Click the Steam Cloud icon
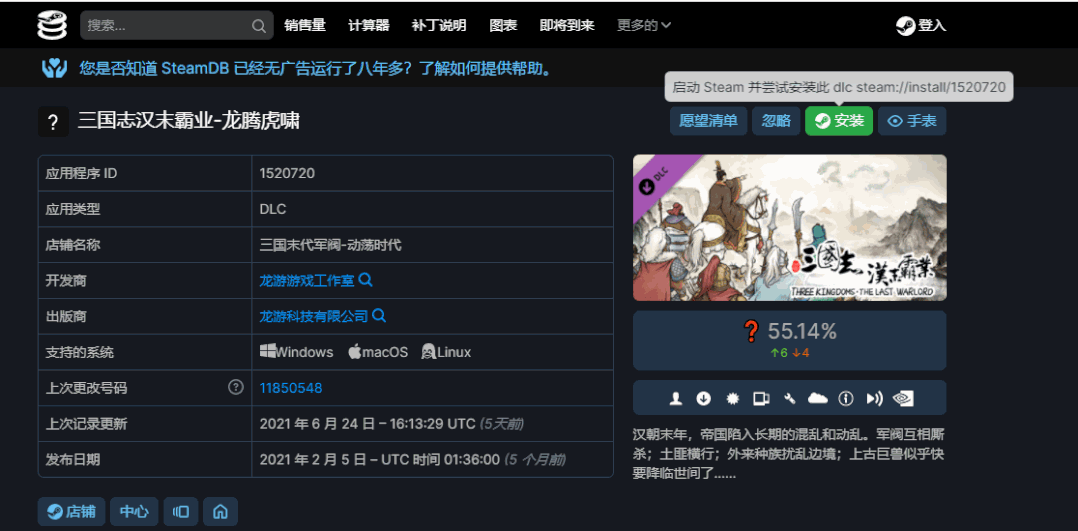 tap(817, 398)
